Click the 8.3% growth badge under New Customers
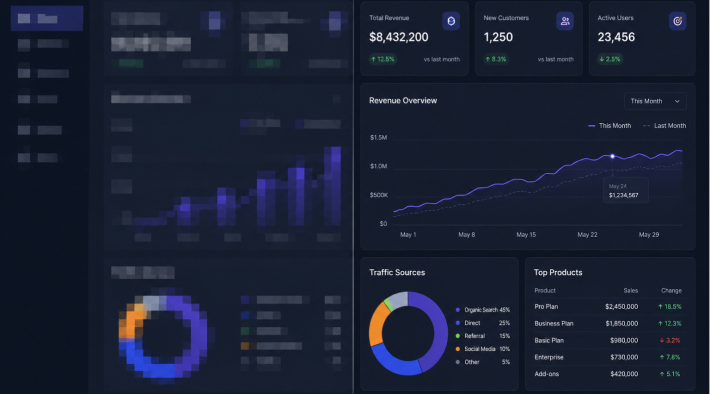This screenshot has height=394, width=710. (496, 59)
